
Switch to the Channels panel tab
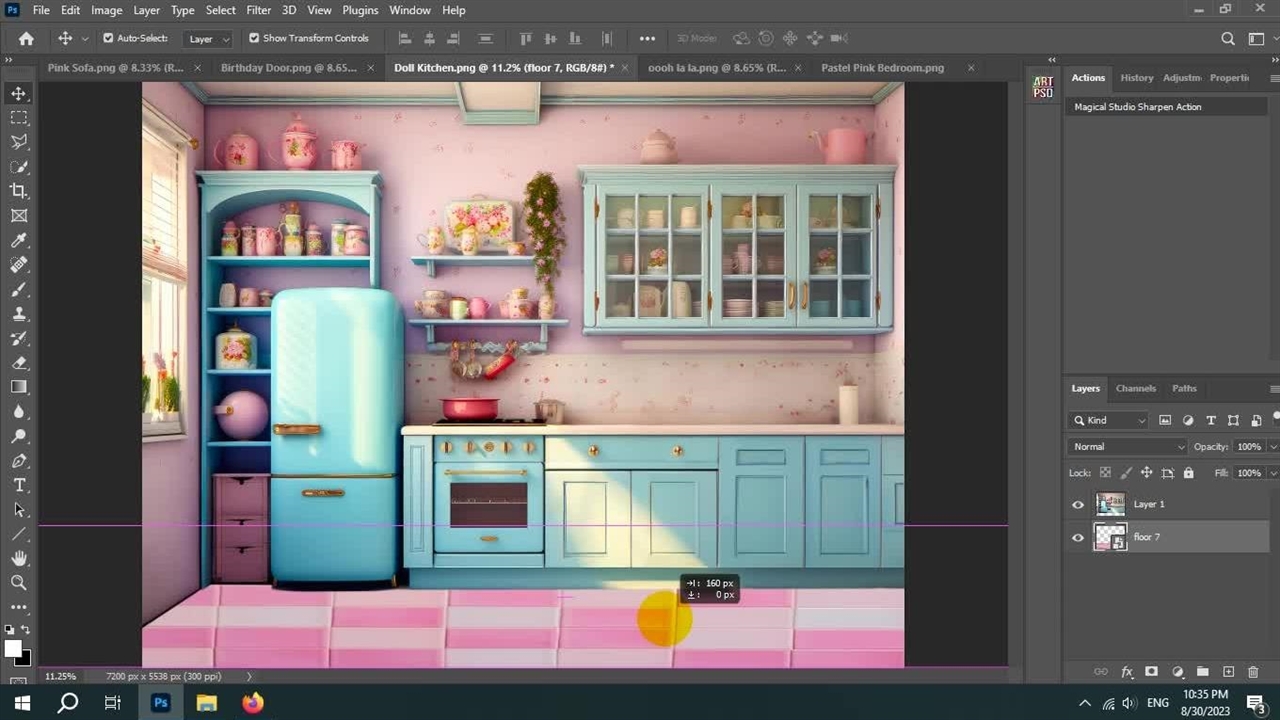1135,388
